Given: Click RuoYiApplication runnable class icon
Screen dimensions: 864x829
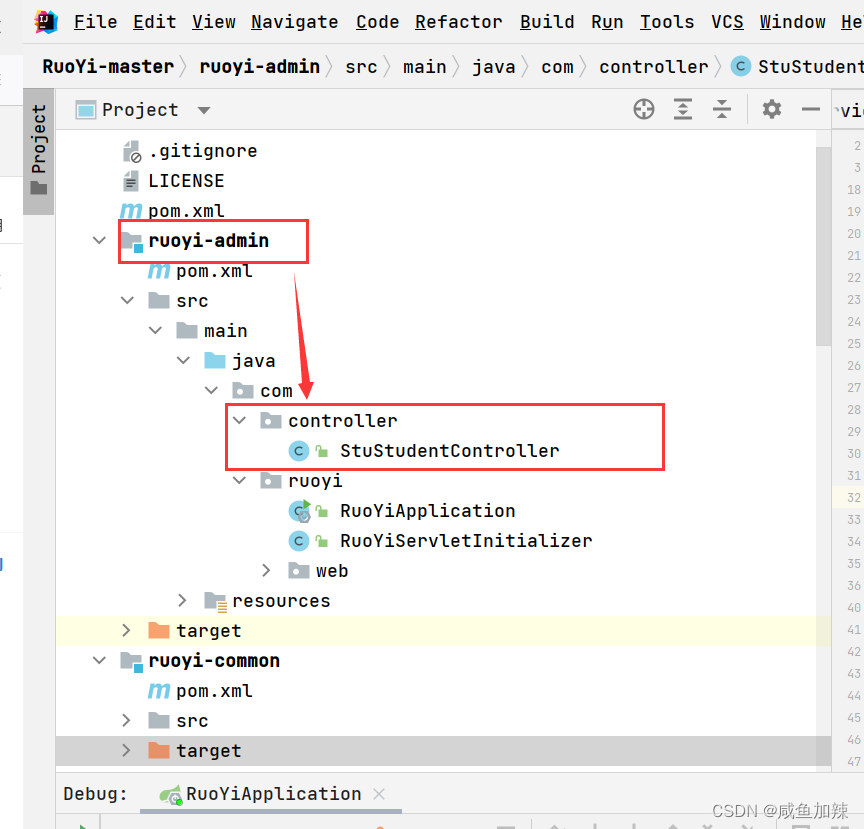Looking at the screenshot, I should pyautogui.click(x=300, y=511).
